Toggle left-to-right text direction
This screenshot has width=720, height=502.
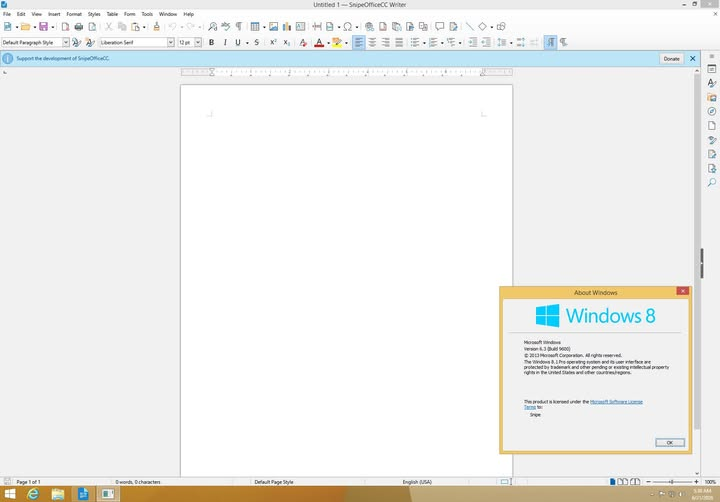point(550,42)
